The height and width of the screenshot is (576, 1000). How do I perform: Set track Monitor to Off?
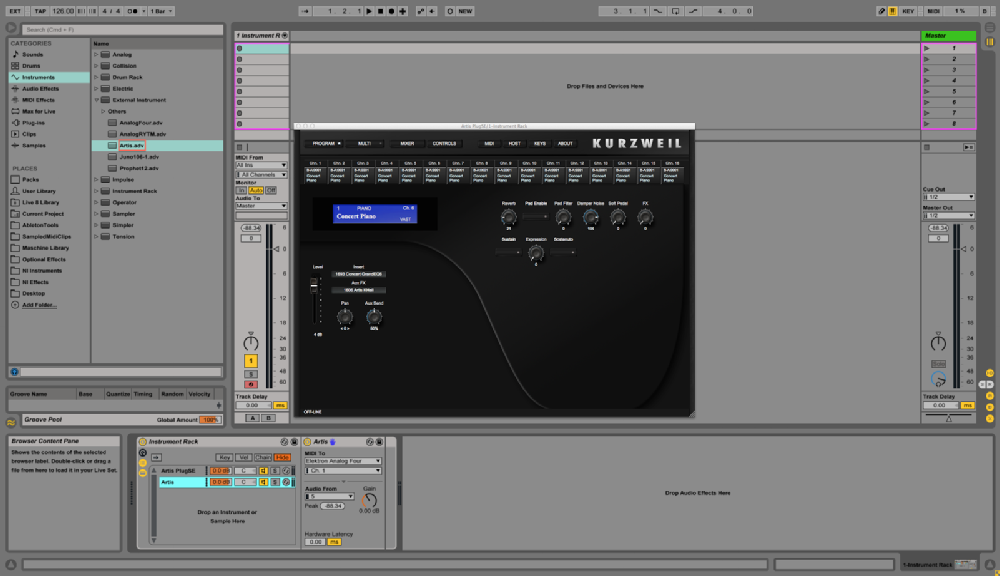[270, 190]
